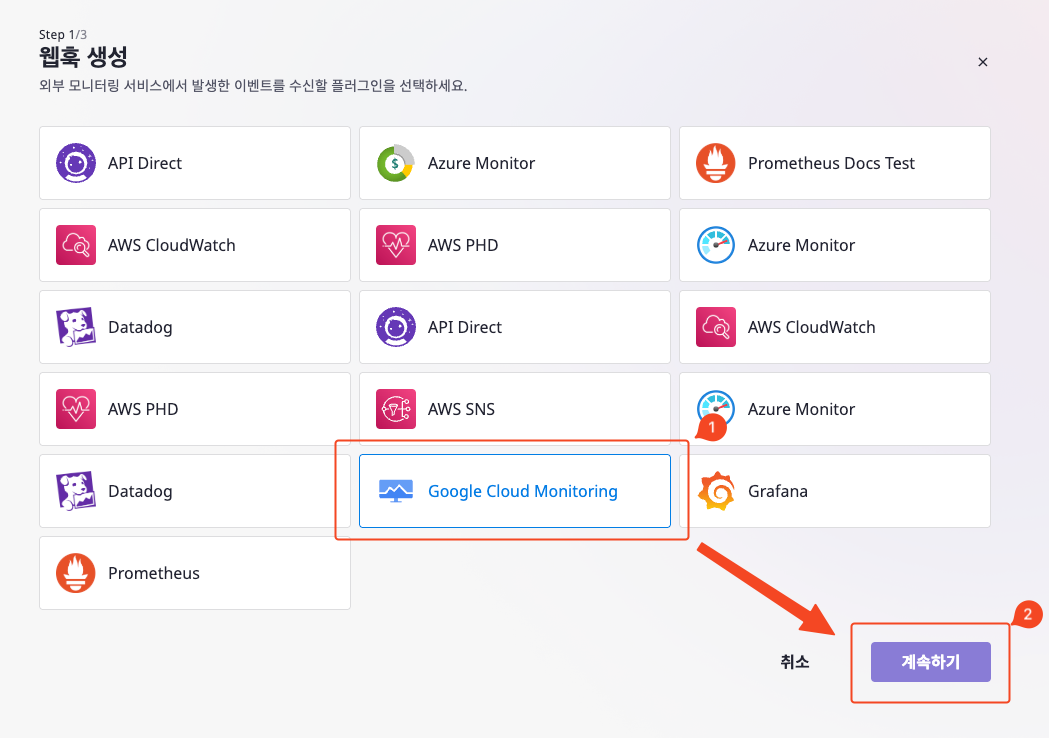This screenshot has height=738, width=1049.
Task: Choose Azure Monitor card with dollar-sign icon
Action: (514, 163)
